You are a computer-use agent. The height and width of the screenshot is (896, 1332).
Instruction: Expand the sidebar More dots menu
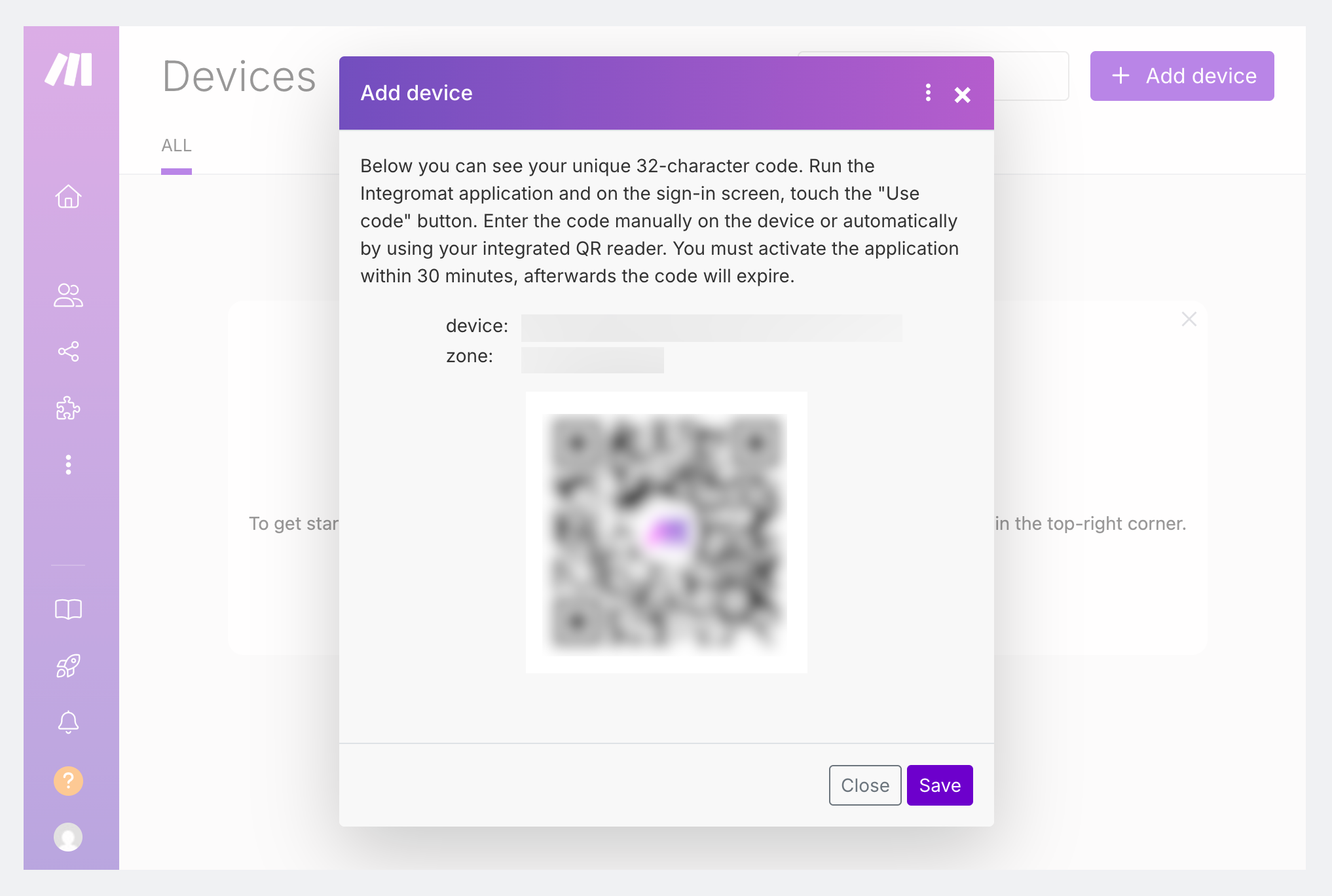[68, 465]
